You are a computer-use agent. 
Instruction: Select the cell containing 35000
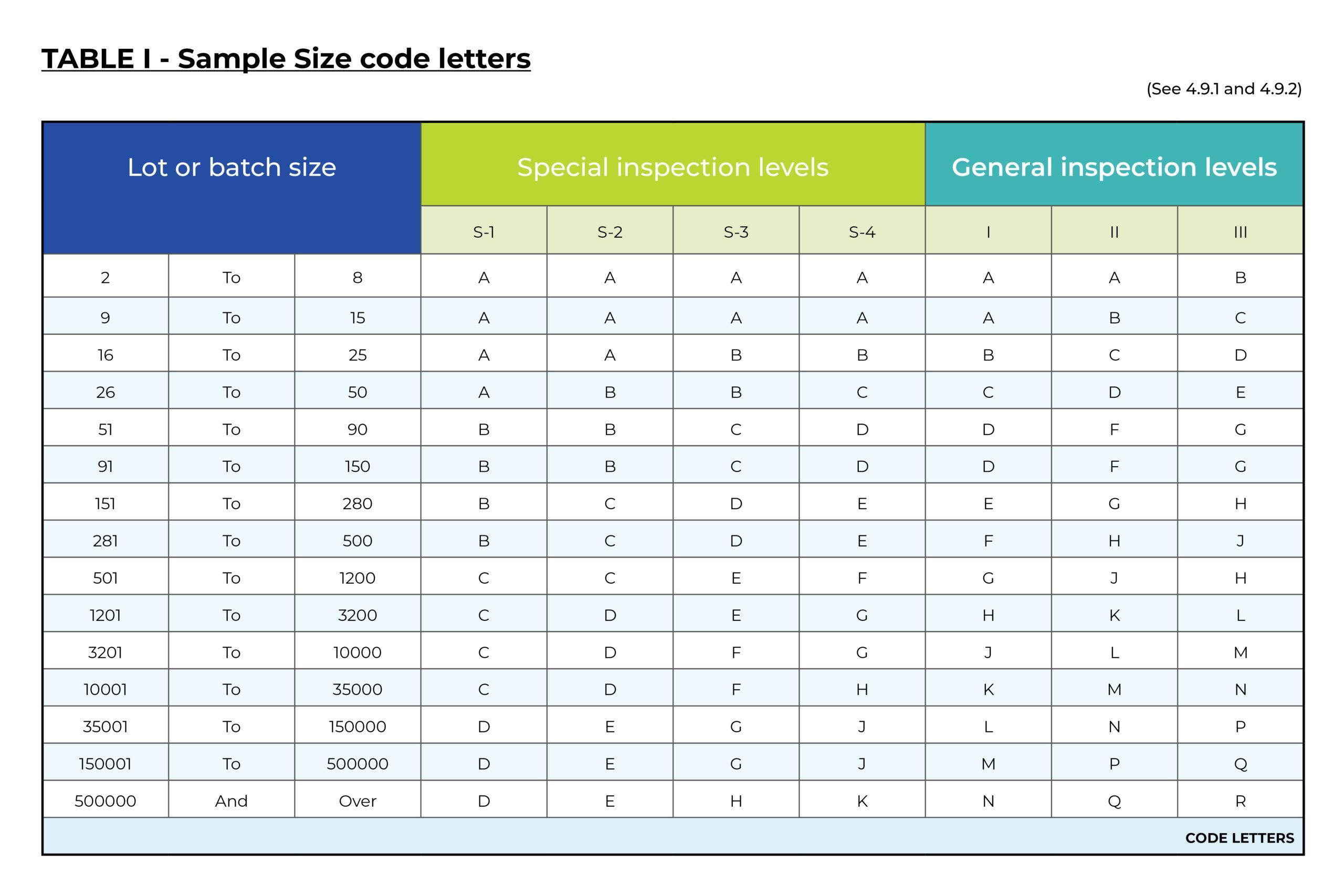(357, 690)
